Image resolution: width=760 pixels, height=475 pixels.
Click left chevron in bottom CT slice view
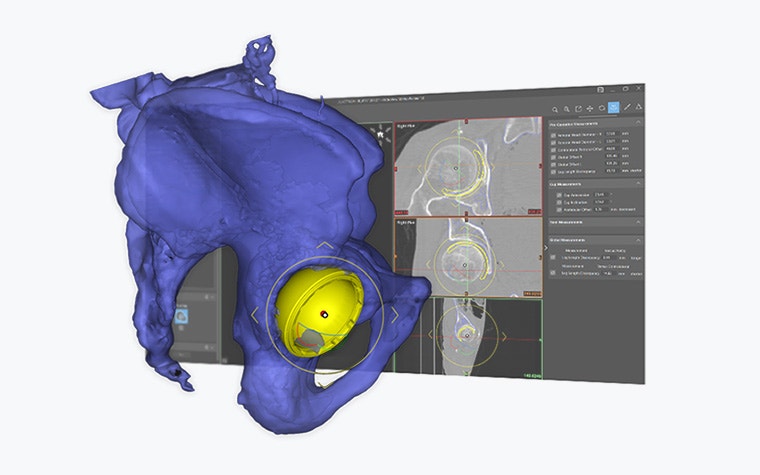(x=430, y=334)
